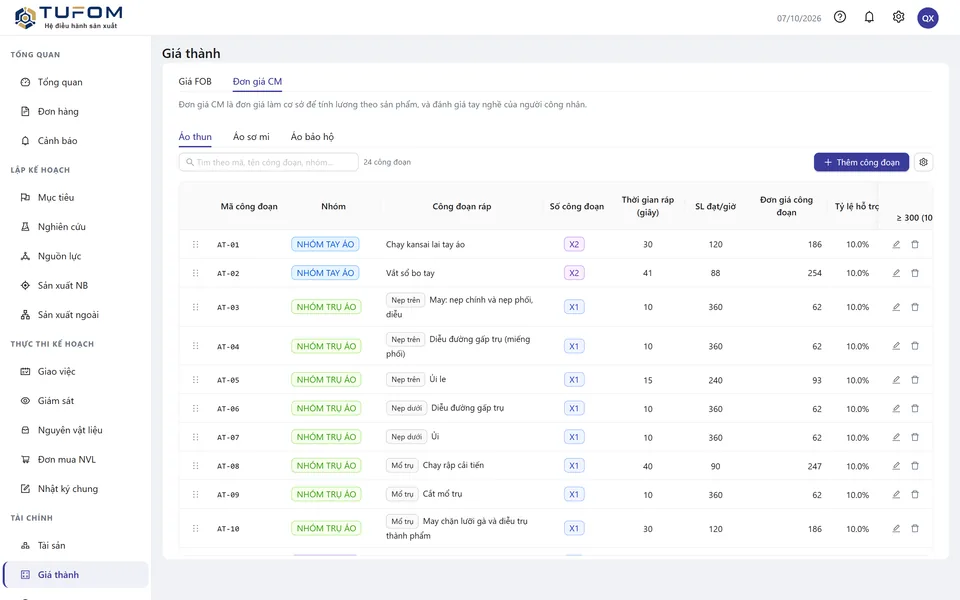Switch to the Giá FOB tab
The width and height of the screenshot is (960, 600).
coord(195,81)
